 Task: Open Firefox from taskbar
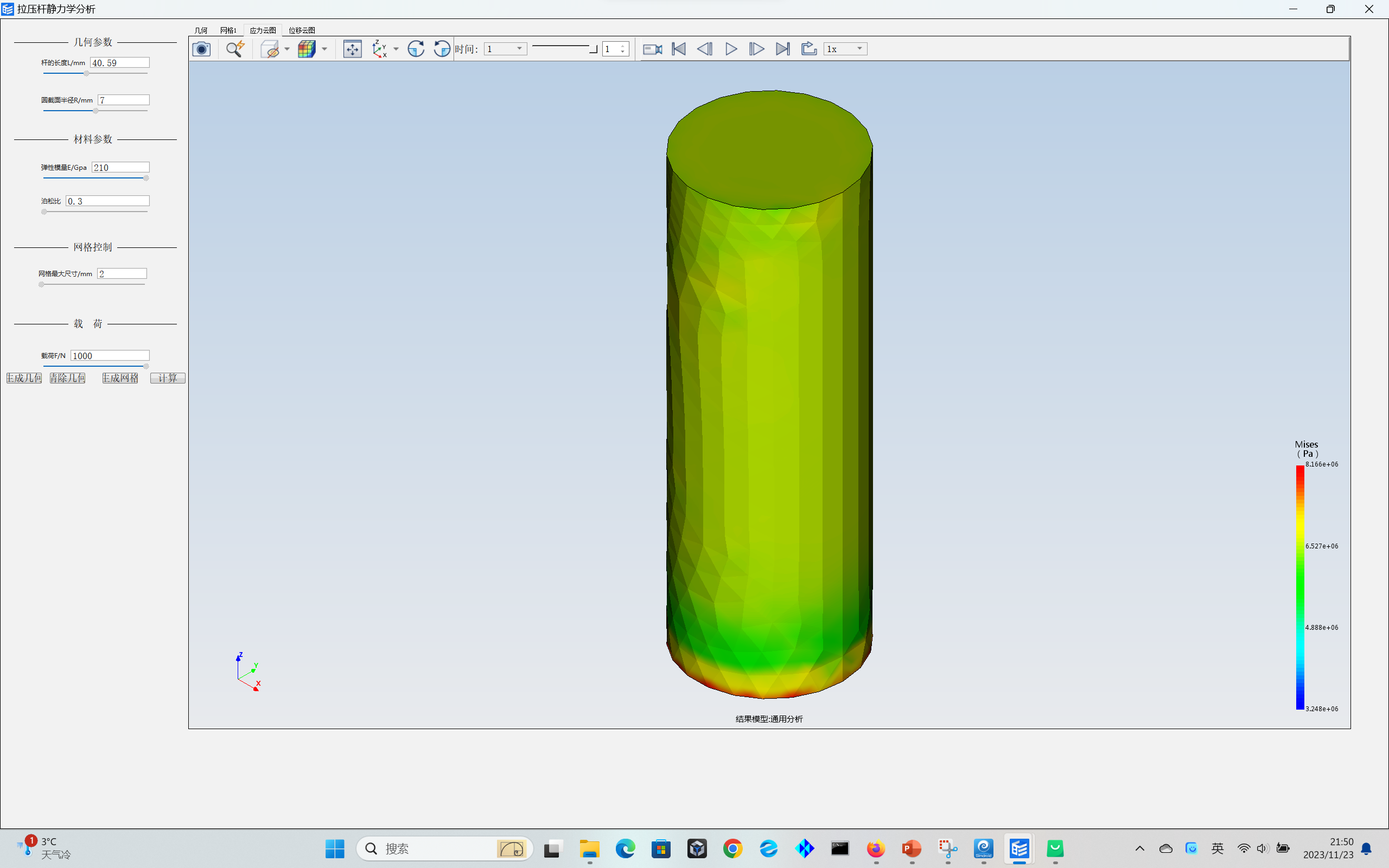[x=876, y=848]
